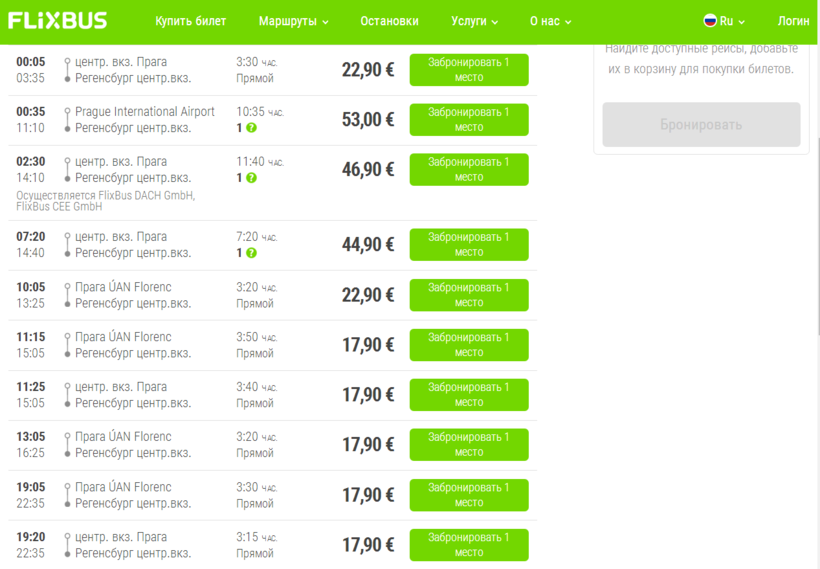Open the Купить билет menu item
The height and width of the screenshot is (569, 820).
(x=190, y=21)
